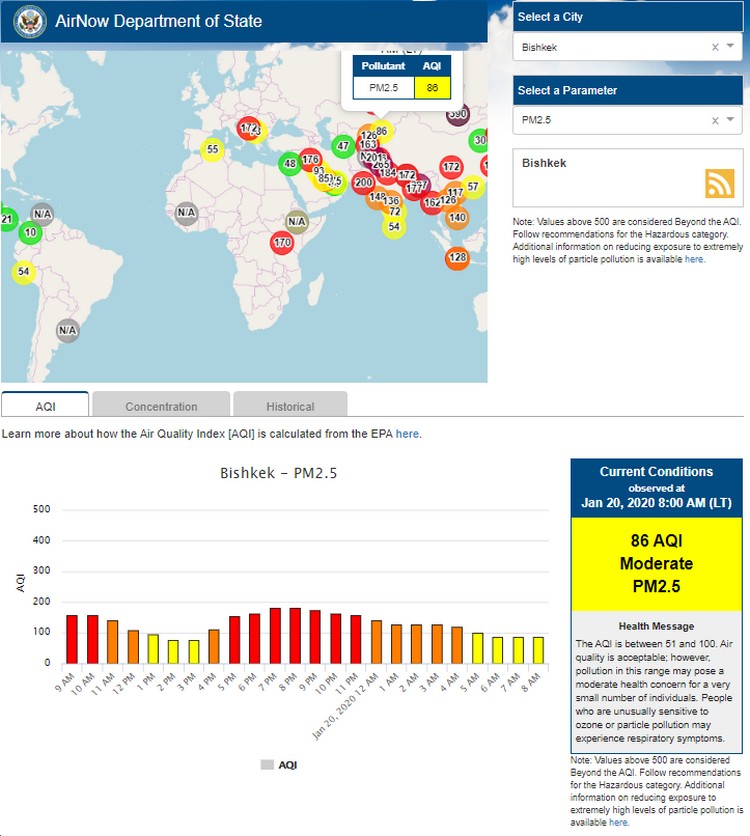This screenshot has height=836, width=750.
Task: Open the Historical tab
Action: pos(290,406)
